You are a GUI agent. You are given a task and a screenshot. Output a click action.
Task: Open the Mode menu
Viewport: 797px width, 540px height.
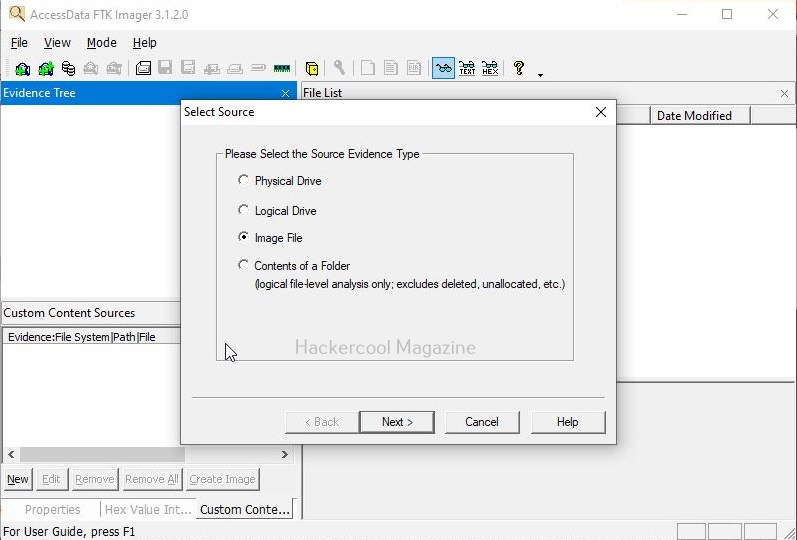[101, 43]
